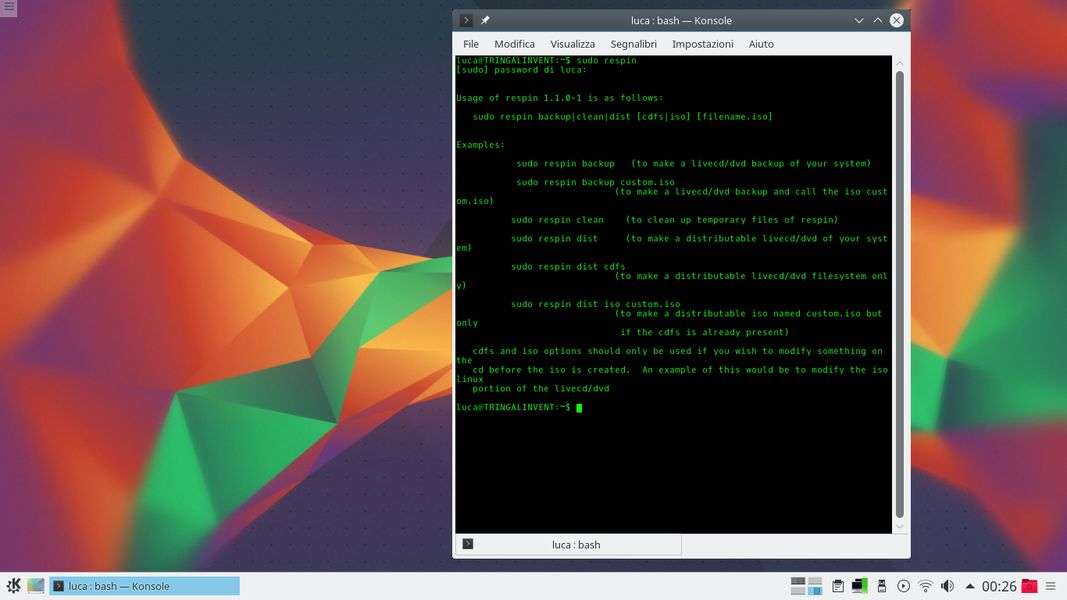Image resolution: width=1067 pixels, height=600 pixels.
Task: Click 'sudo respin backup custom.iso' text
Action: coord(595,182)
